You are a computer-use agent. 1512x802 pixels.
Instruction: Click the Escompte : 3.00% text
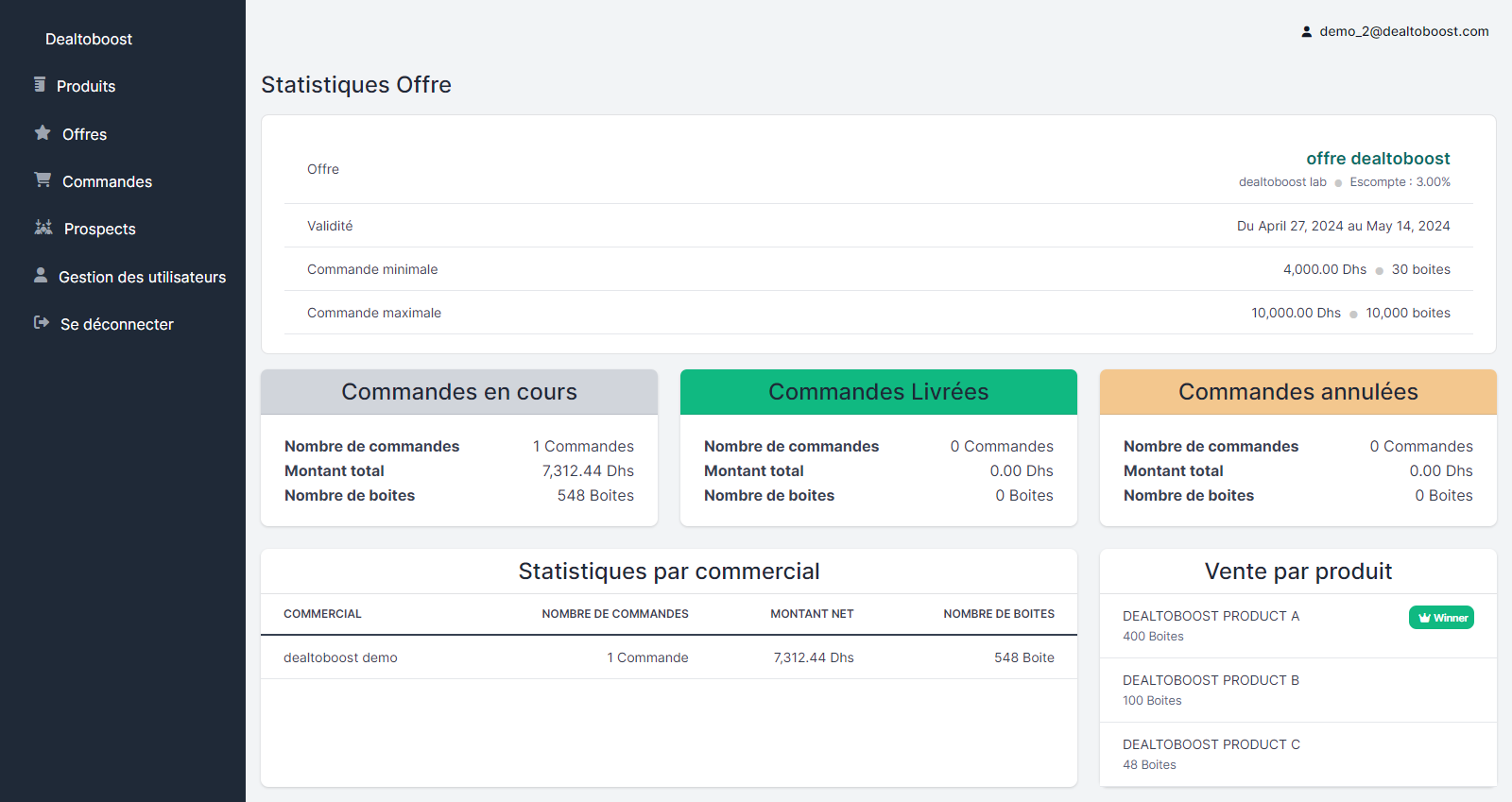(1400, 182)
